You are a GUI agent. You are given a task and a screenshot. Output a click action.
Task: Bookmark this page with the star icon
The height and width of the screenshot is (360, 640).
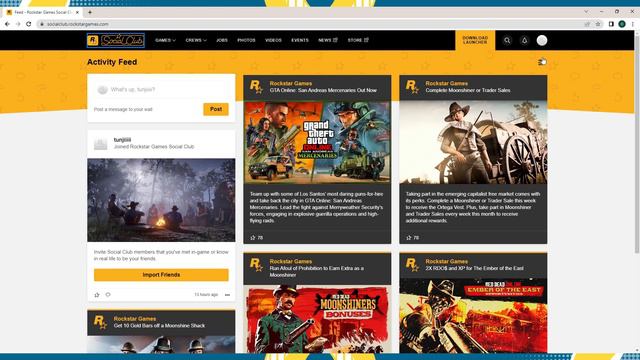[598, 24]
